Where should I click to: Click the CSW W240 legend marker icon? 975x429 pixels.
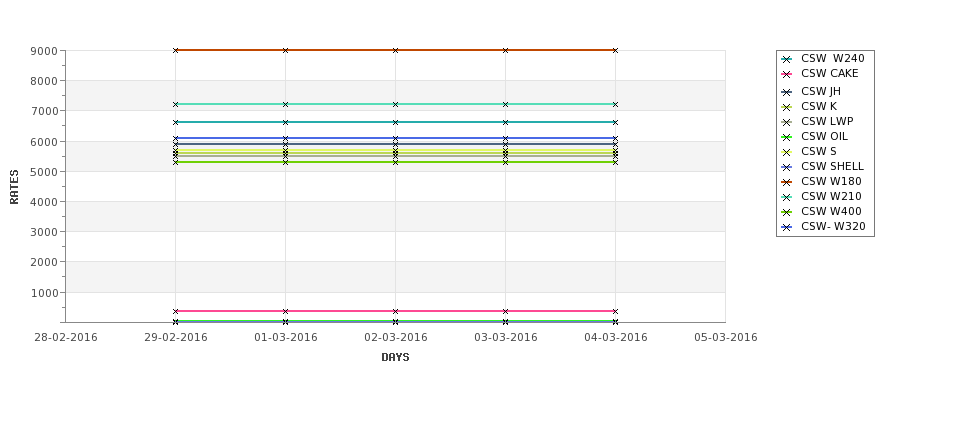786,60
